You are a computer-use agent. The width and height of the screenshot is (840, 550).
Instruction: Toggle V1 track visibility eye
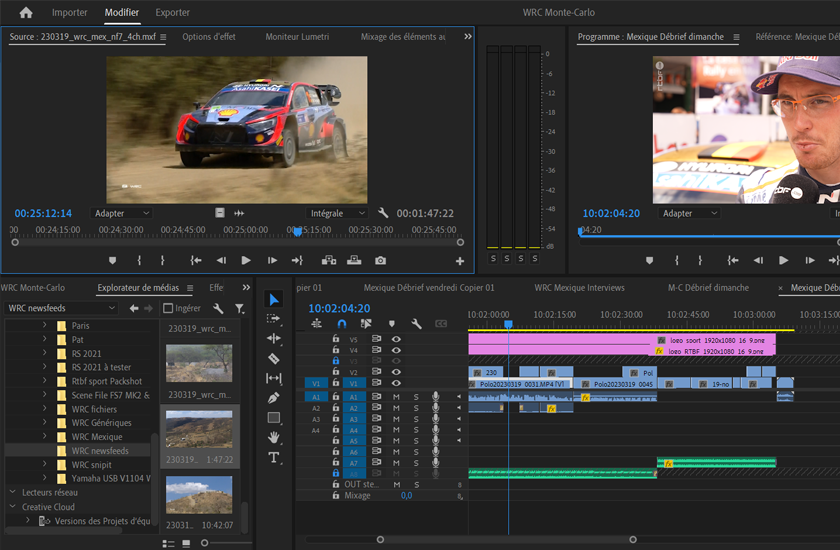click(x=396, y=383)
